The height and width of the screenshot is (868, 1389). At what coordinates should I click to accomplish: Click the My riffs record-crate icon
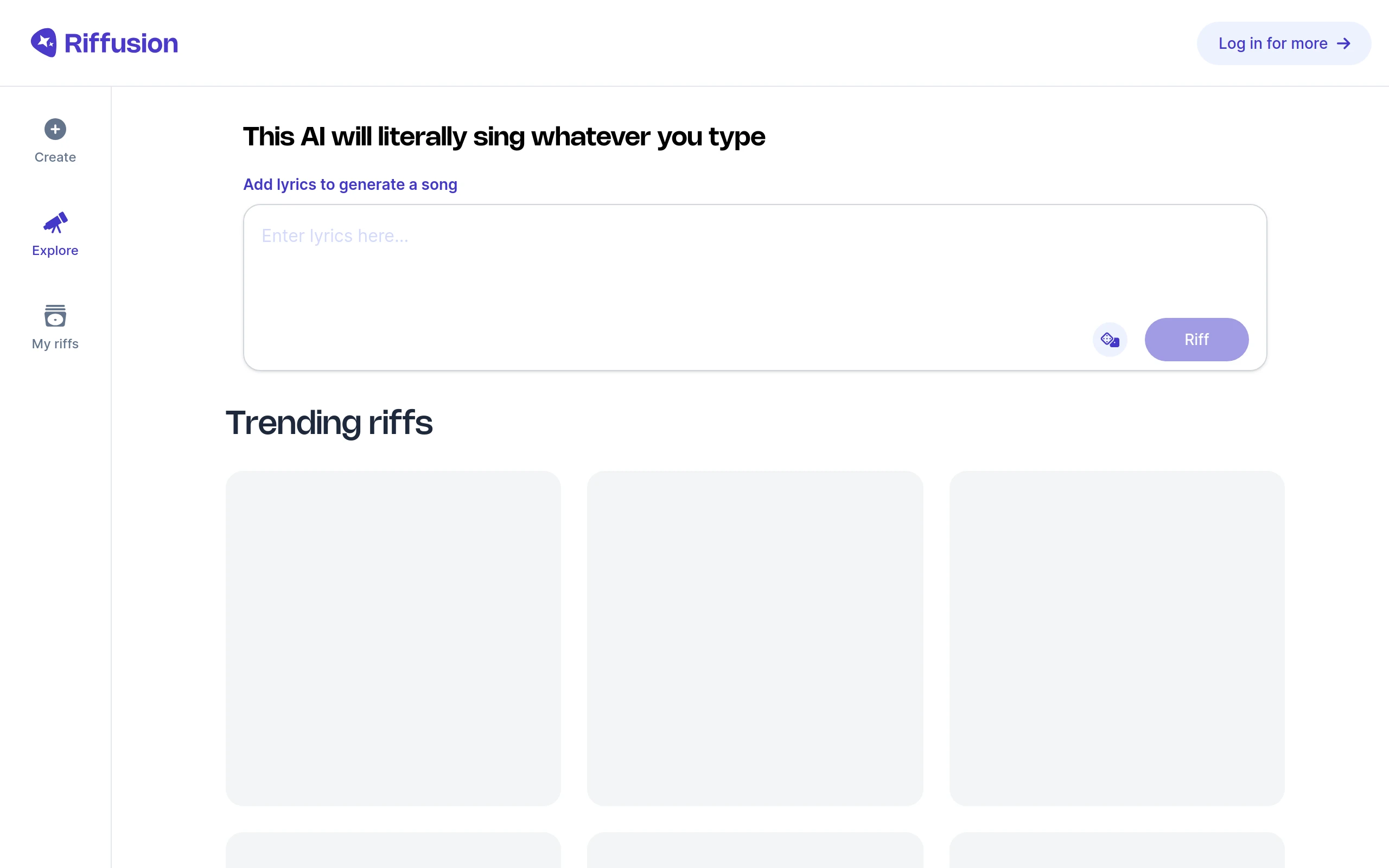54,316
